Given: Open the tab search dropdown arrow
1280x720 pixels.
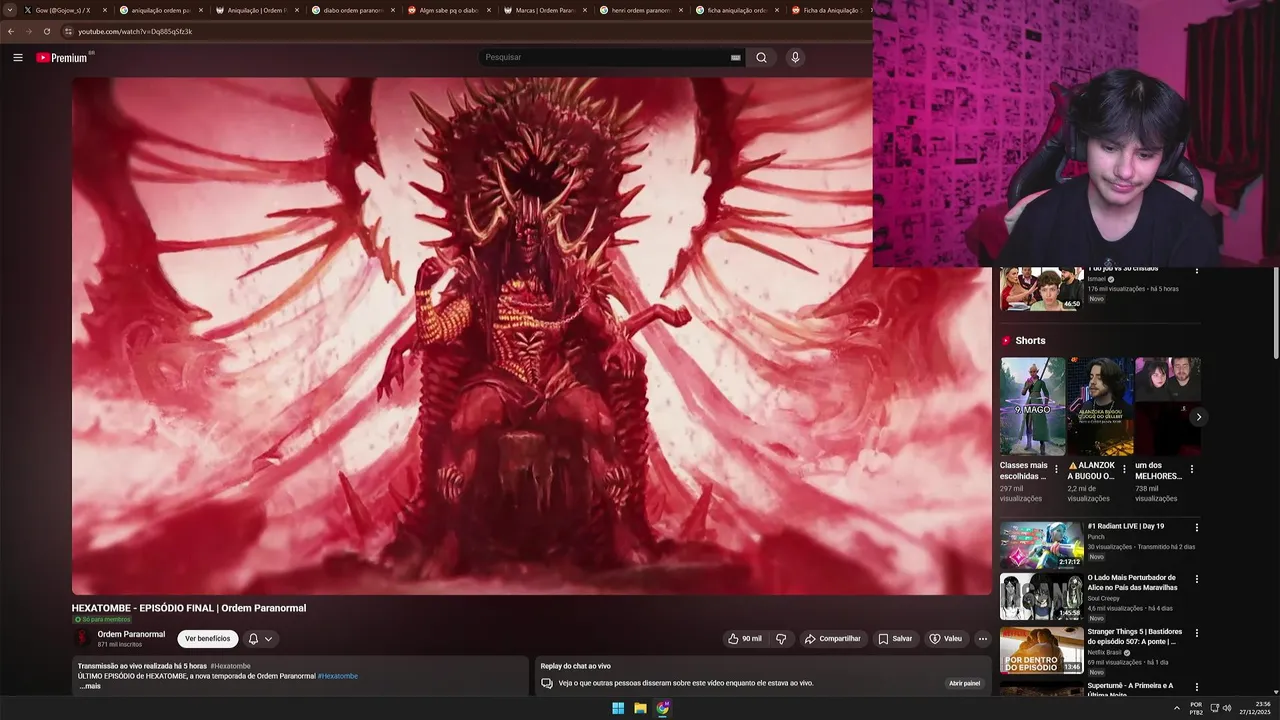Looking at the screenshot, I should [x=10, y=10].
